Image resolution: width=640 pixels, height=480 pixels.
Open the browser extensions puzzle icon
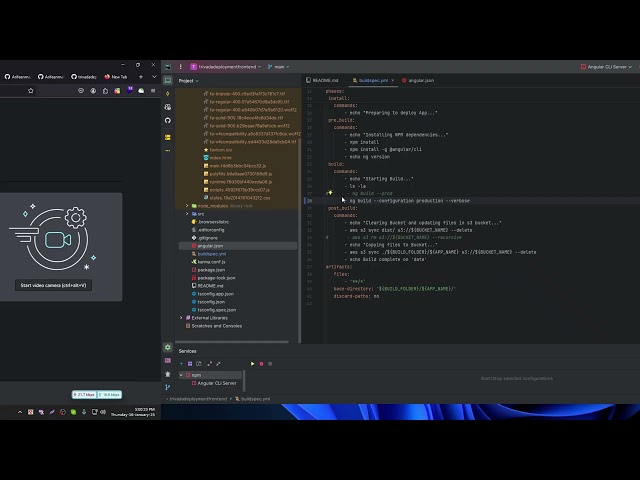pyautogui.click(x=105, y=91)
